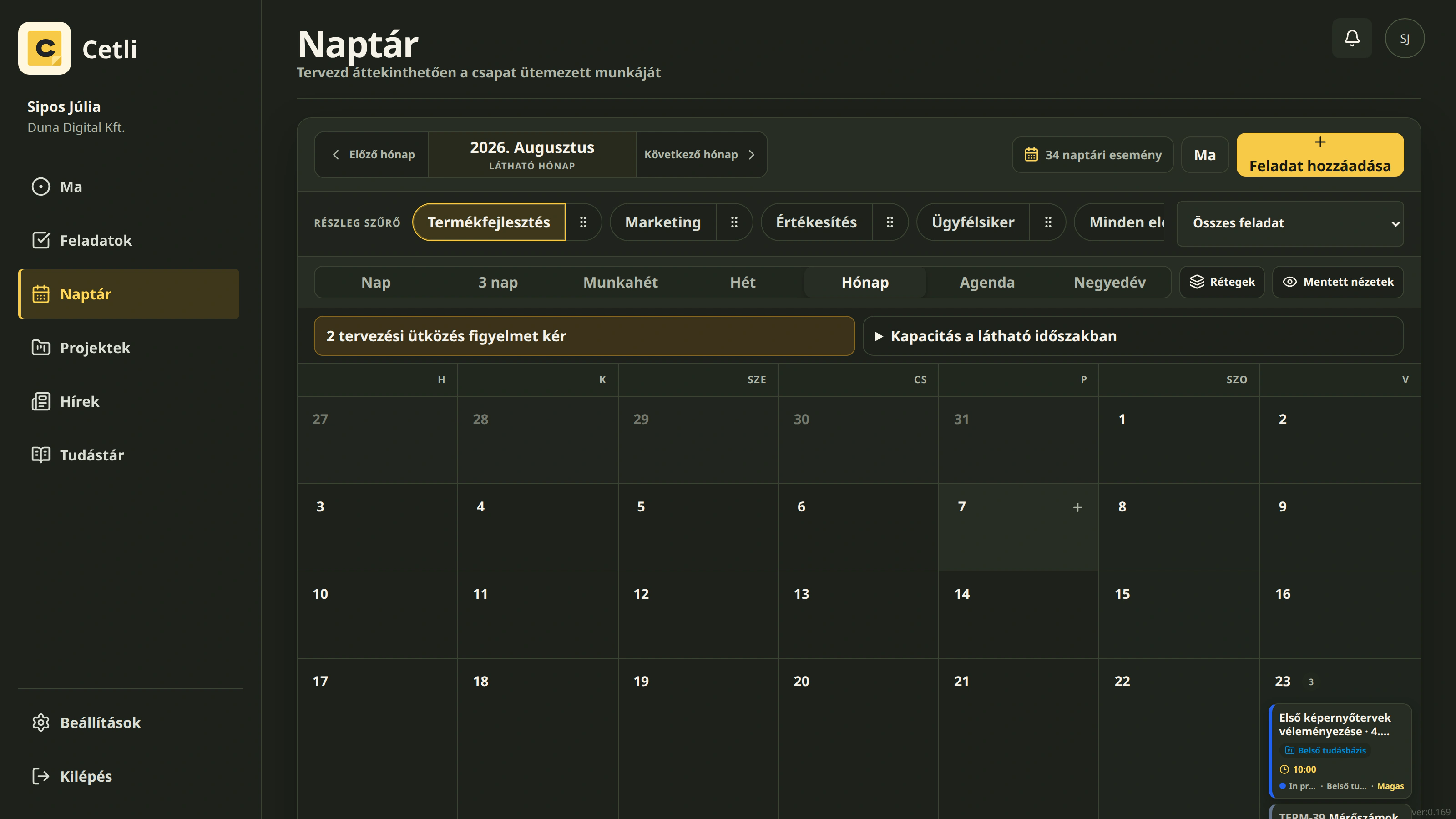
Task: Switch to 3 nap view
Action: [x=498, y=282]
